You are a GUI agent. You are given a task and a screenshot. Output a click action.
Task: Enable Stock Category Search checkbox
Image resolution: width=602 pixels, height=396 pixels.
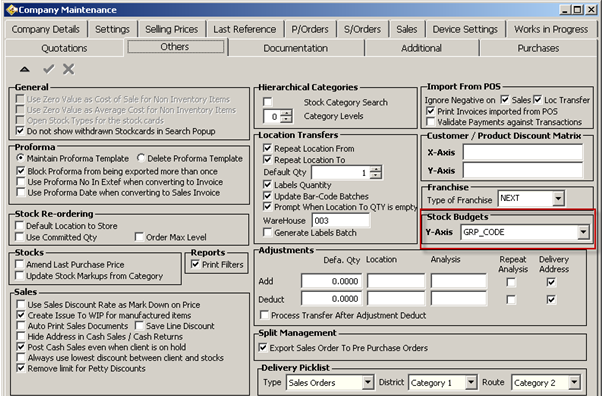(x=268, y=102)
